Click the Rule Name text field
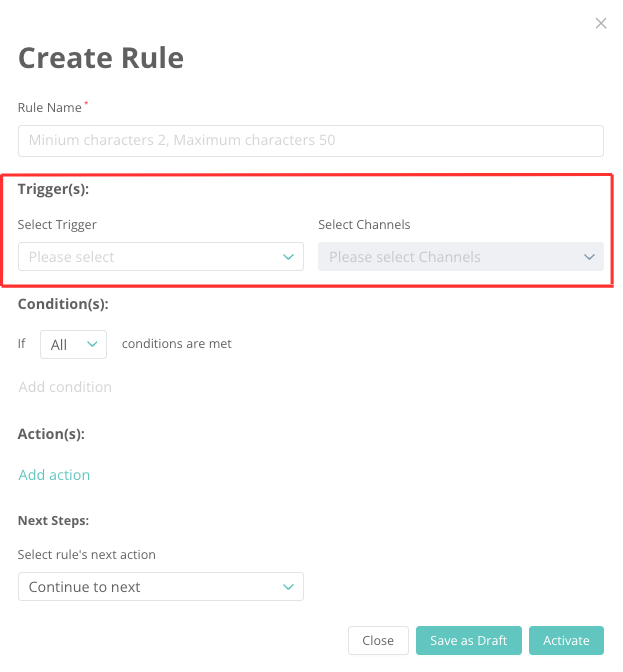This screenshot has height=672, width=623. (310, 141)
